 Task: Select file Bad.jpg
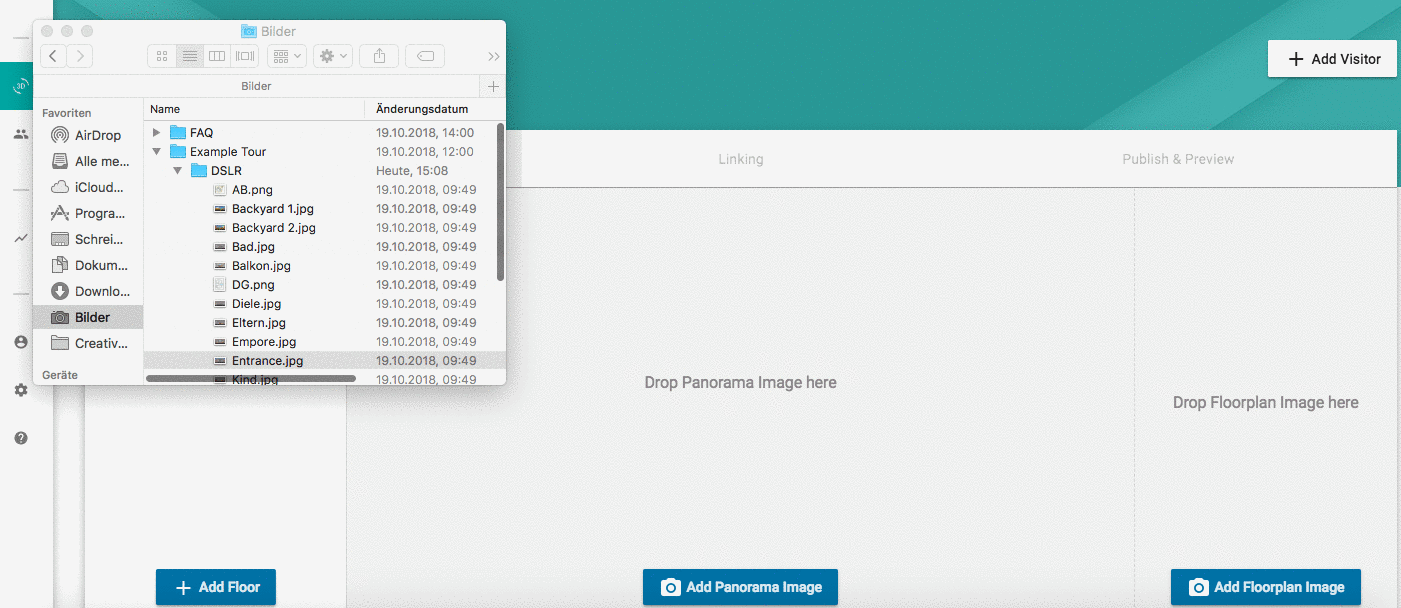click(x=319, y=246)
